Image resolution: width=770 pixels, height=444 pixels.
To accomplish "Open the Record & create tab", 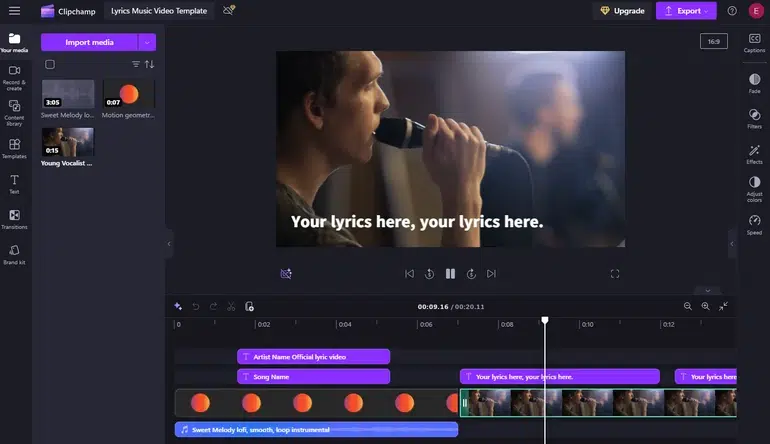I will pyautogui.click(x=14, y=78).
